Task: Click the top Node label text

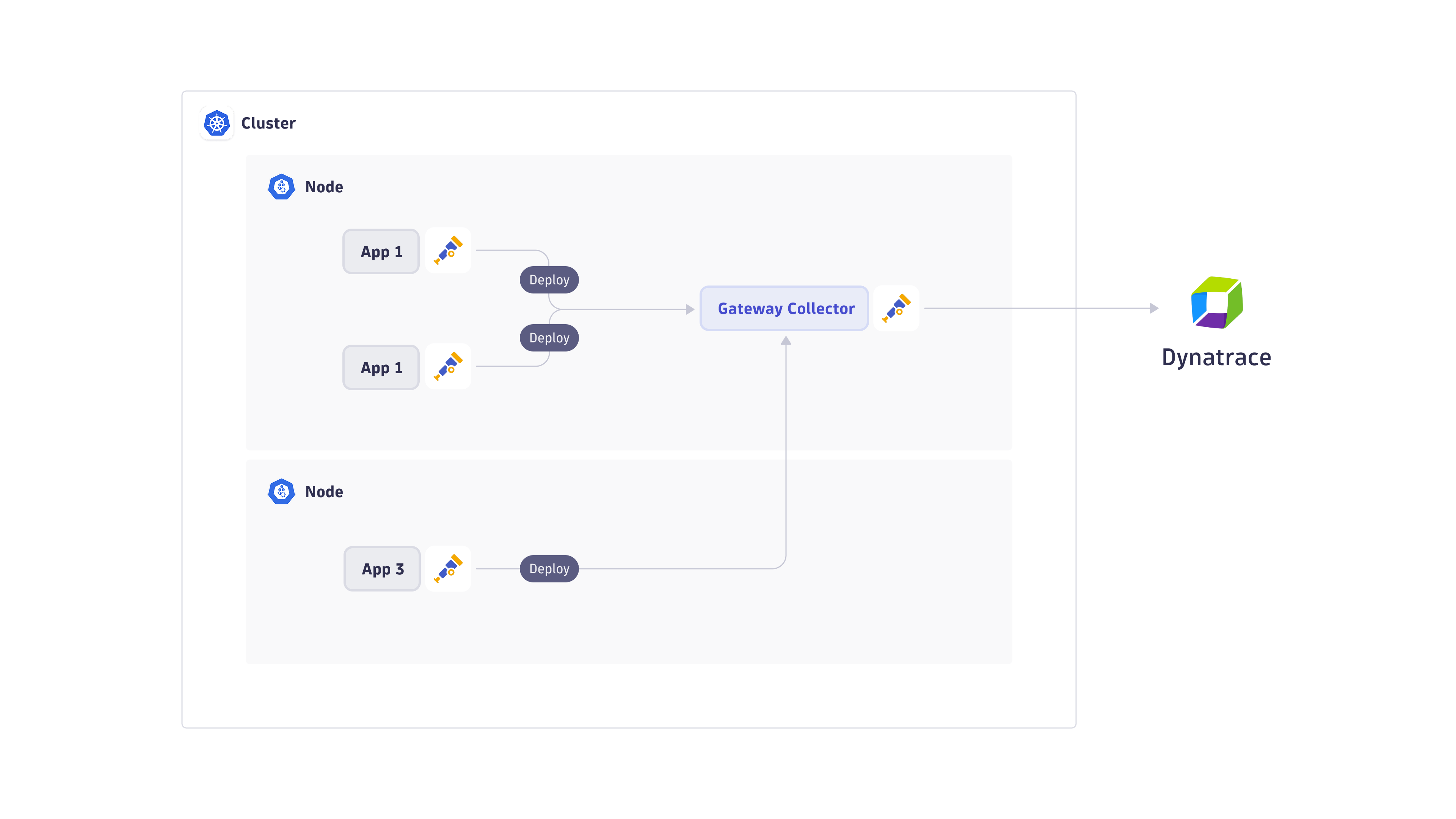Action: click(x=324, y=187)
